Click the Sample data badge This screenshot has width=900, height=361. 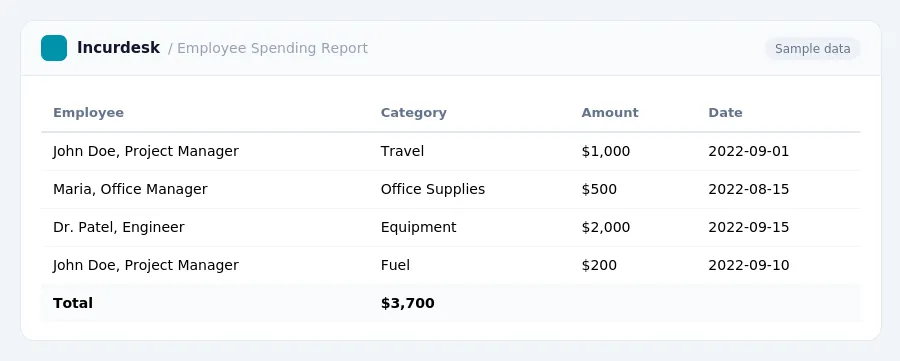(x=812, y=49)
